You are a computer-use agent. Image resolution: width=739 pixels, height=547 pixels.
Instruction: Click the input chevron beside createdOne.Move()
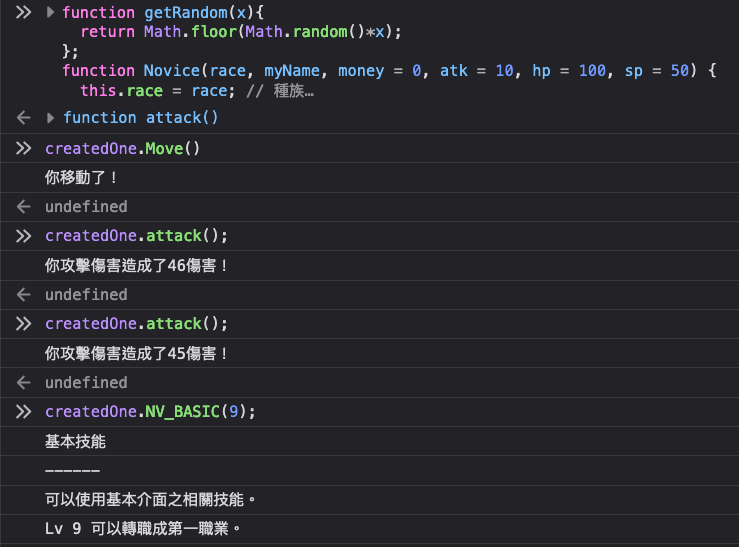pos(23,149)
